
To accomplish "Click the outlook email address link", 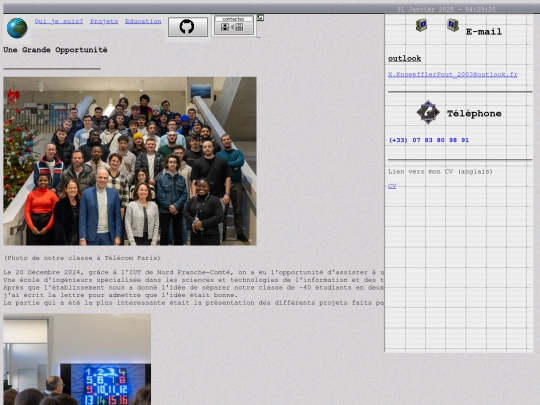I will click(453, 74).
